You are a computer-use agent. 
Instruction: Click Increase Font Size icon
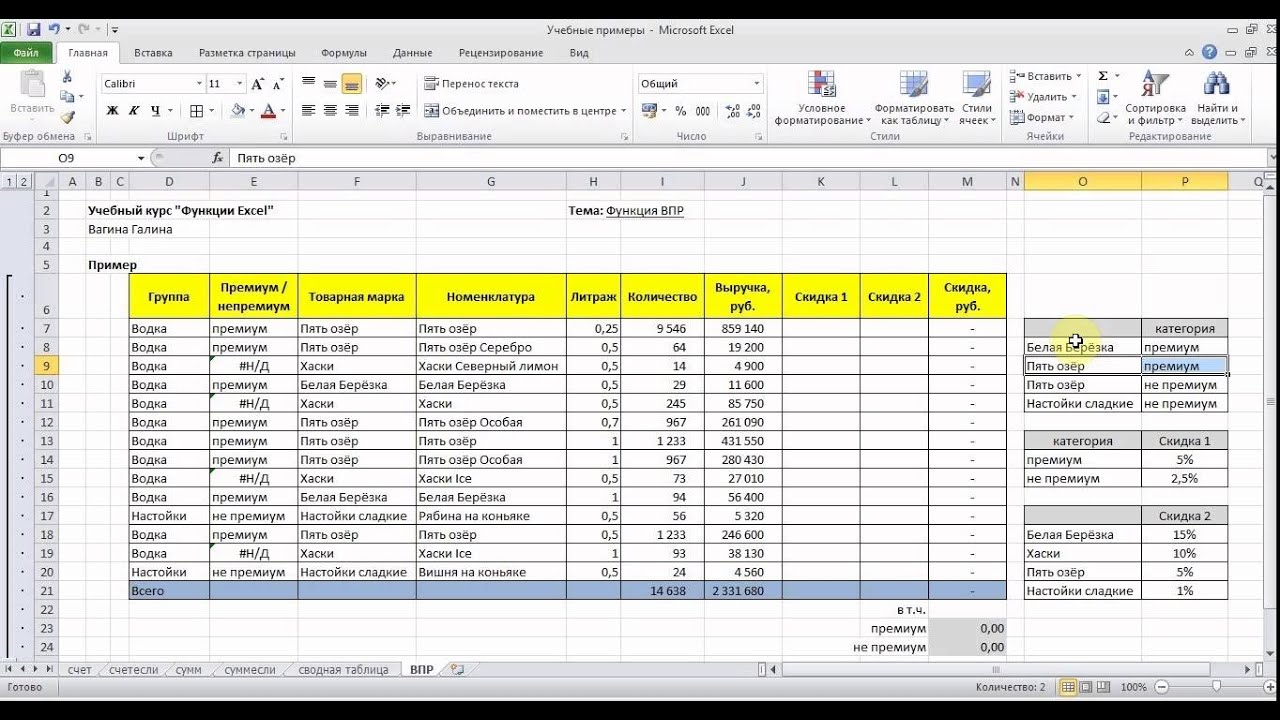[x=258, y=84]
